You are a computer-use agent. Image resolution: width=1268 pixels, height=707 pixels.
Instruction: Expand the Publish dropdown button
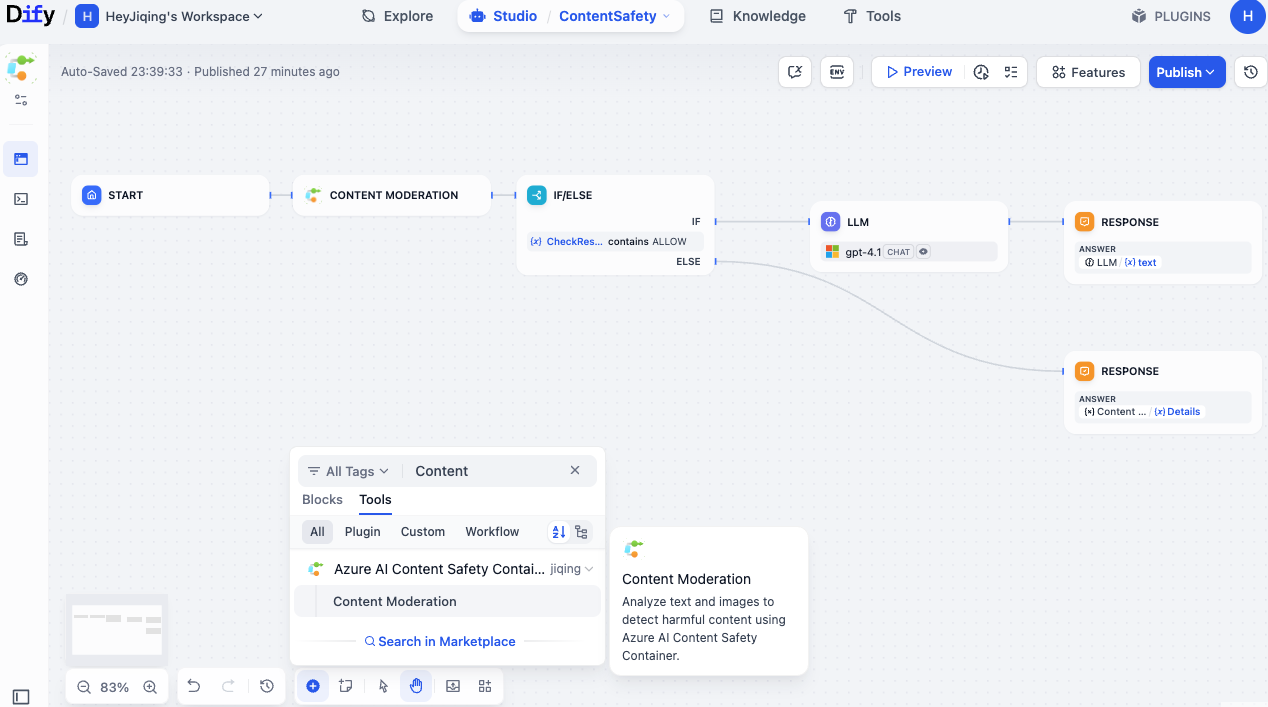1186,72
